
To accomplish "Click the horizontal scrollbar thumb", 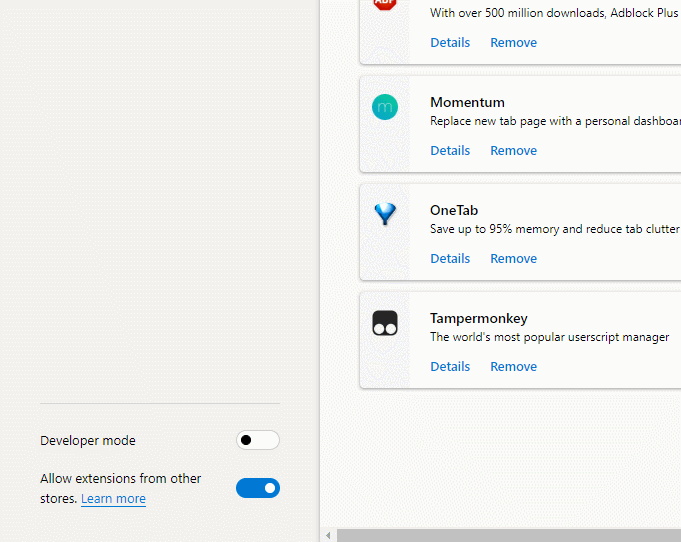I will (509, 535).
